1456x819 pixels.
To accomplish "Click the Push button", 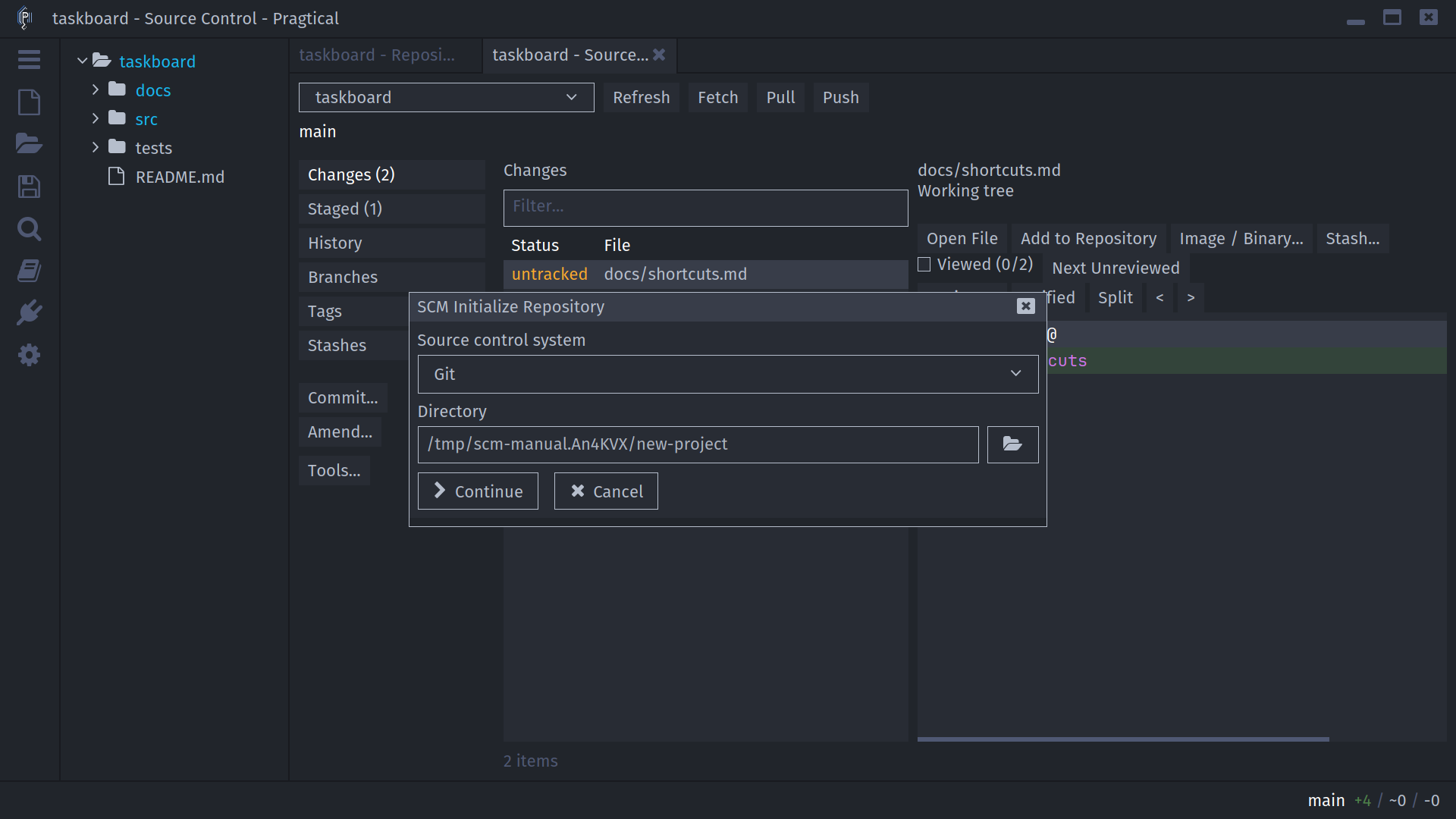I will tap(841, 97).
